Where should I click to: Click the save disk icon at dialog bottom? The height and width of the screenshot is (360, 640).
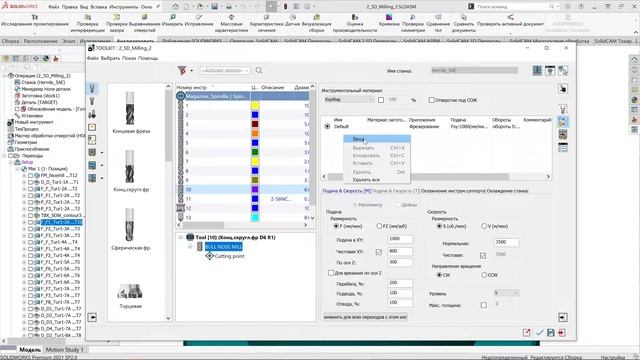coord(551,333)
